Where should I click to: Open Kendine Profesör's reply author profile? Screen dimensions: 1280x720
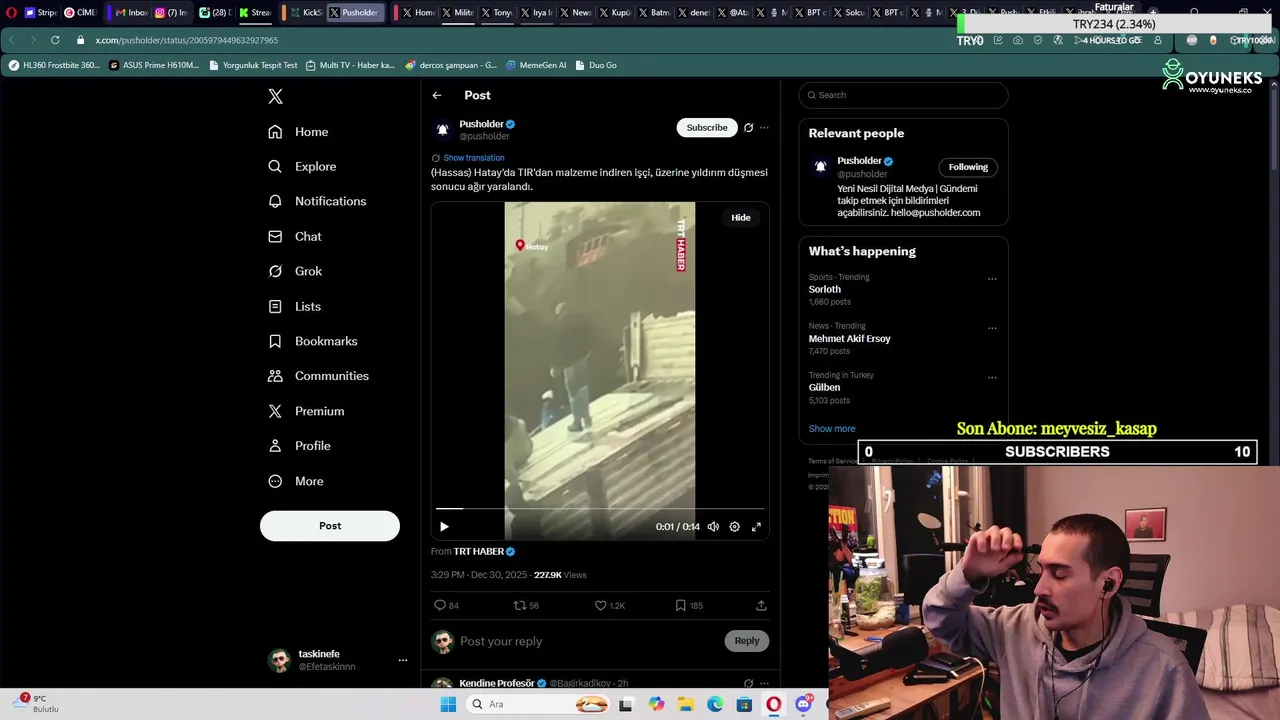497,683
